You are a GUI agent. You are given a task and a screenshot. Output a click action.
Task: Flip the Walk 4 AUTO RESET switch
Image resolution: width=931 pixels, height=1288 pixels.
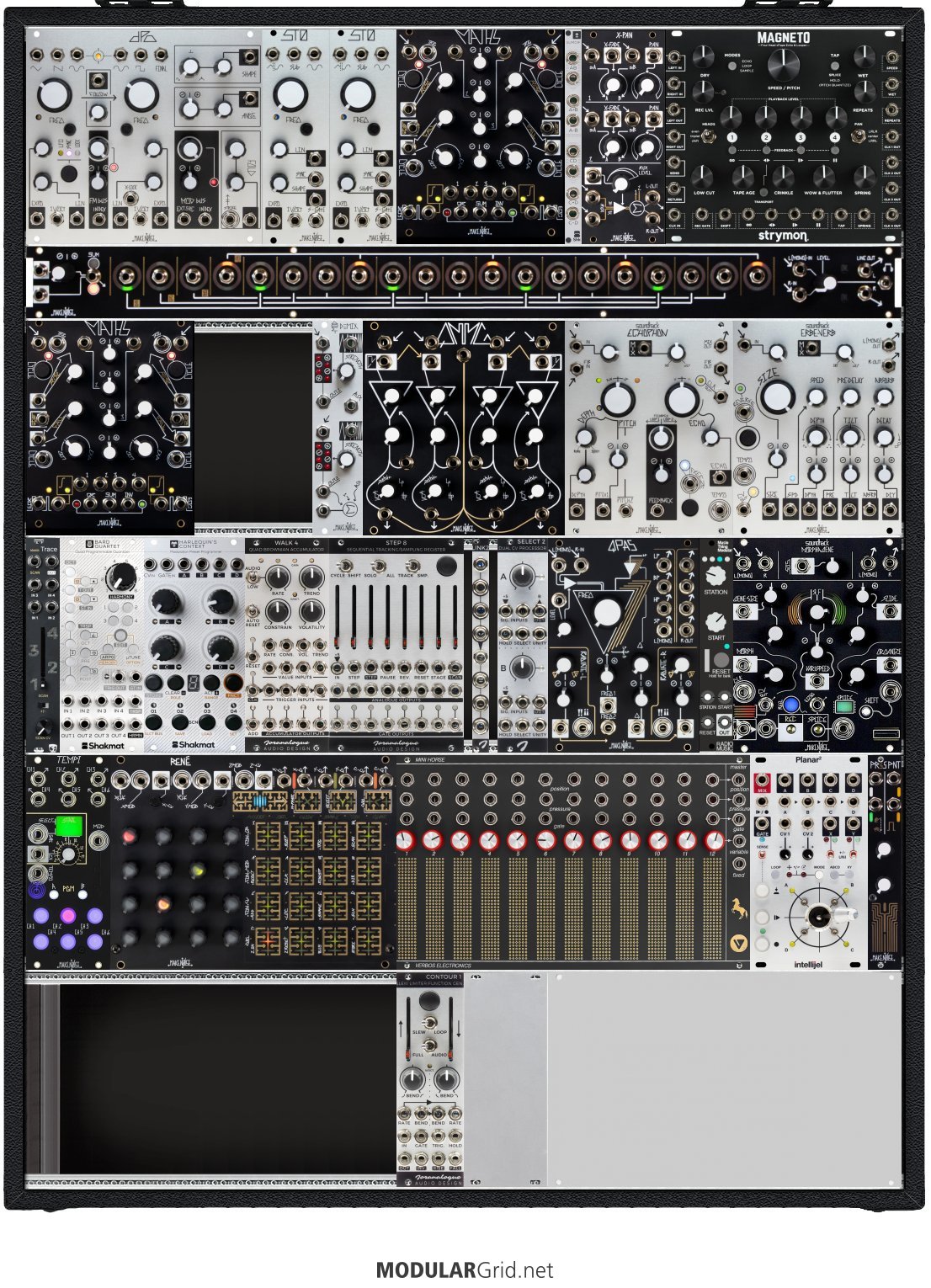(x=252, y=612)
